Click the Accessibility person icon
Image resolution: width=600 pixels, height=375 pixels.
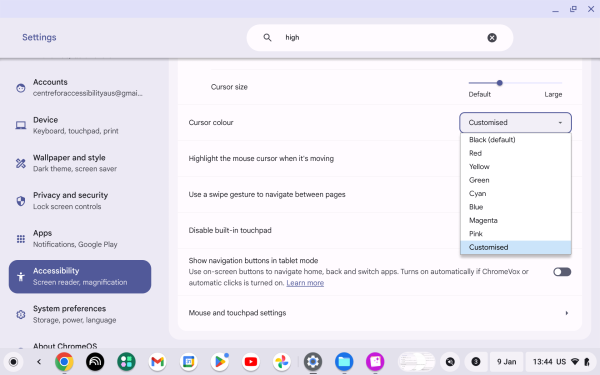point(21,277)
